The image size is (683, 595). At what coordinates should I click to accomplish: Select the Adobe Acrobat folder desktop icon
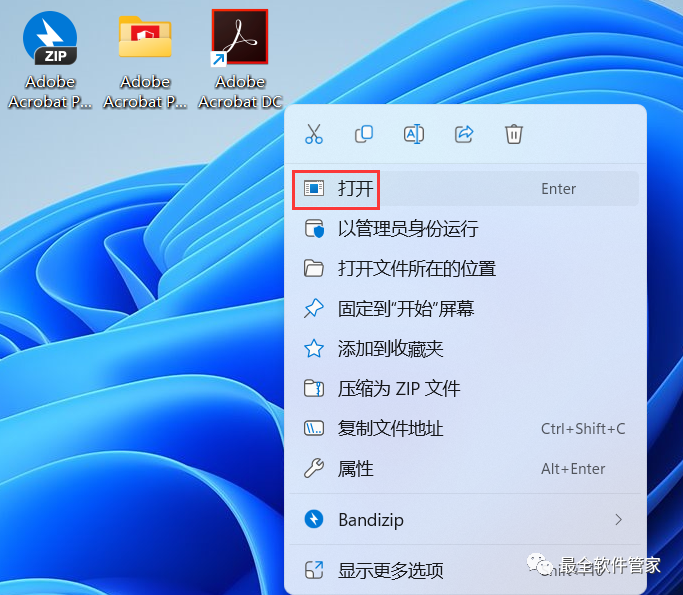click(145, 37)
